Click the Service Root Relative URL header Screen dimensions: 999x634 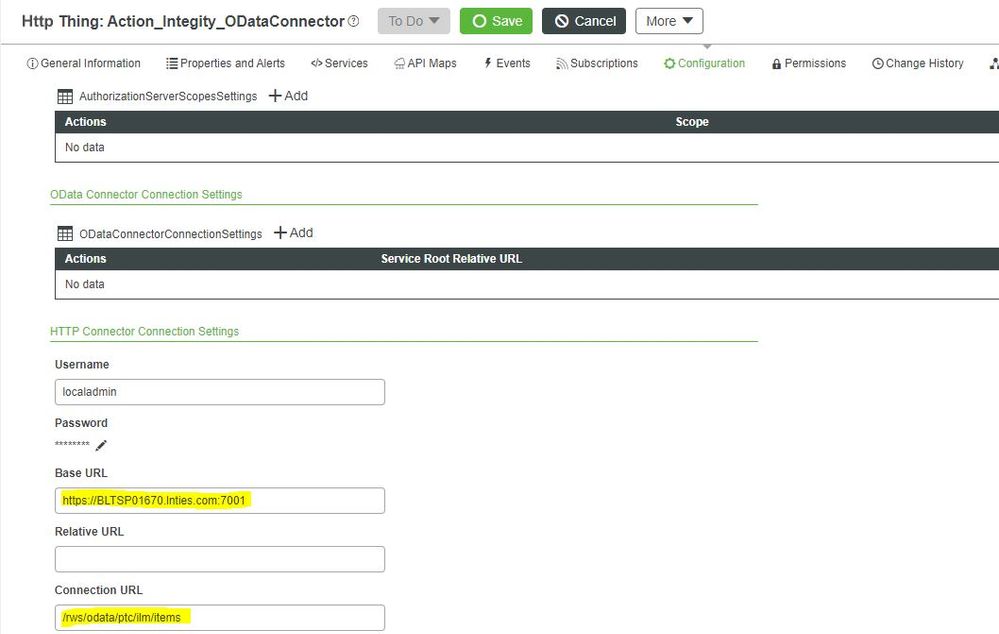point(451,259)
